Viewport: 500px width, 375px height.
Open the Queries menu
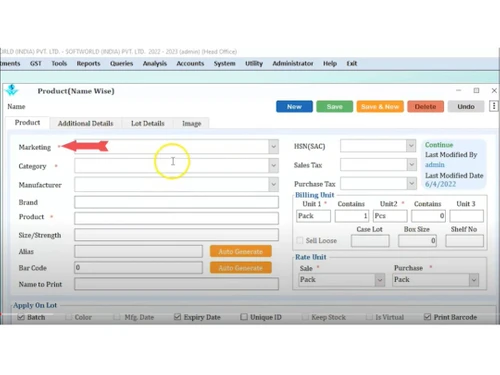point(121,63)
